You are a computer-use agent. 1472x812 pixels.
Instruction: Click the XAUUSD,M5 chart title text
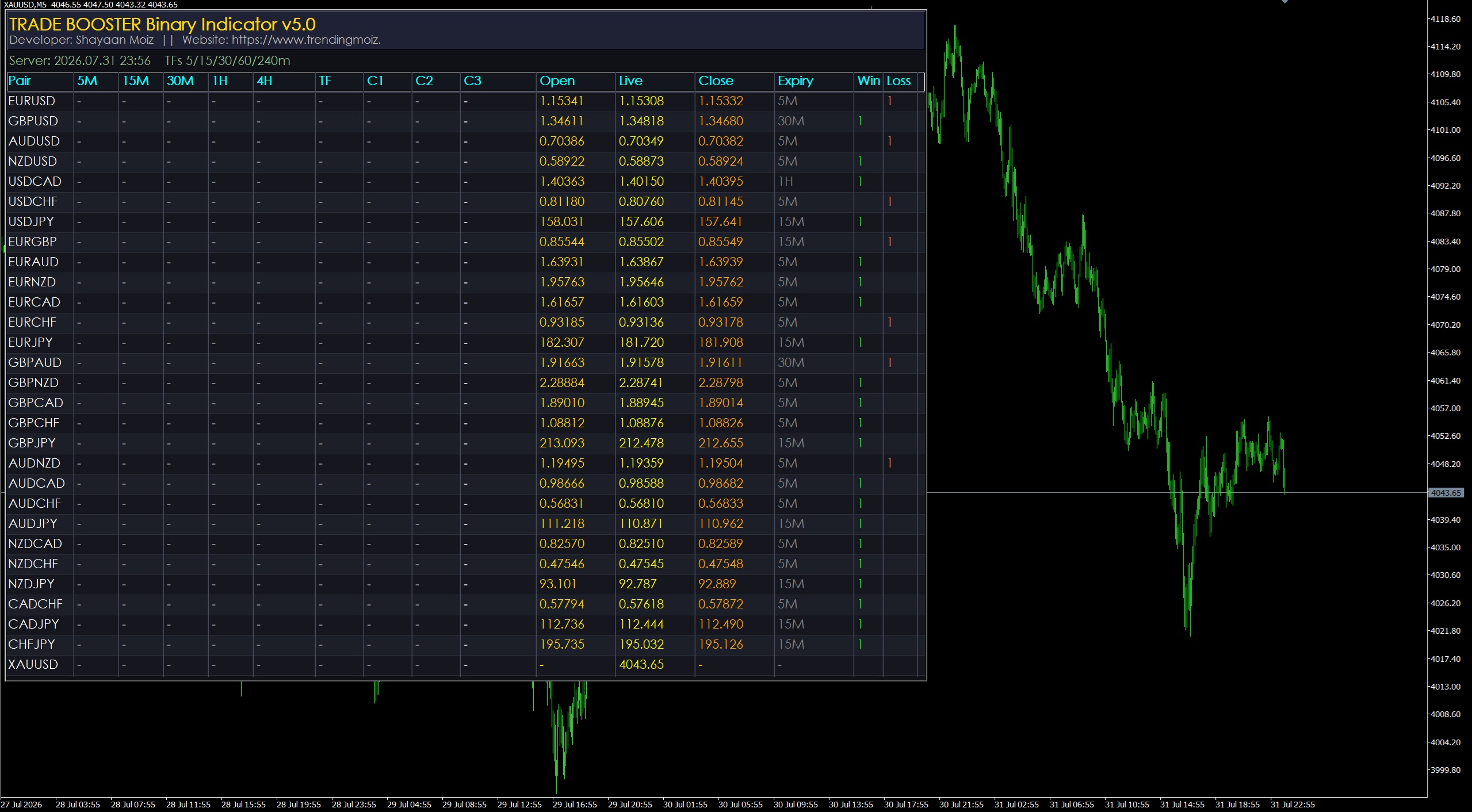point(25,5)
